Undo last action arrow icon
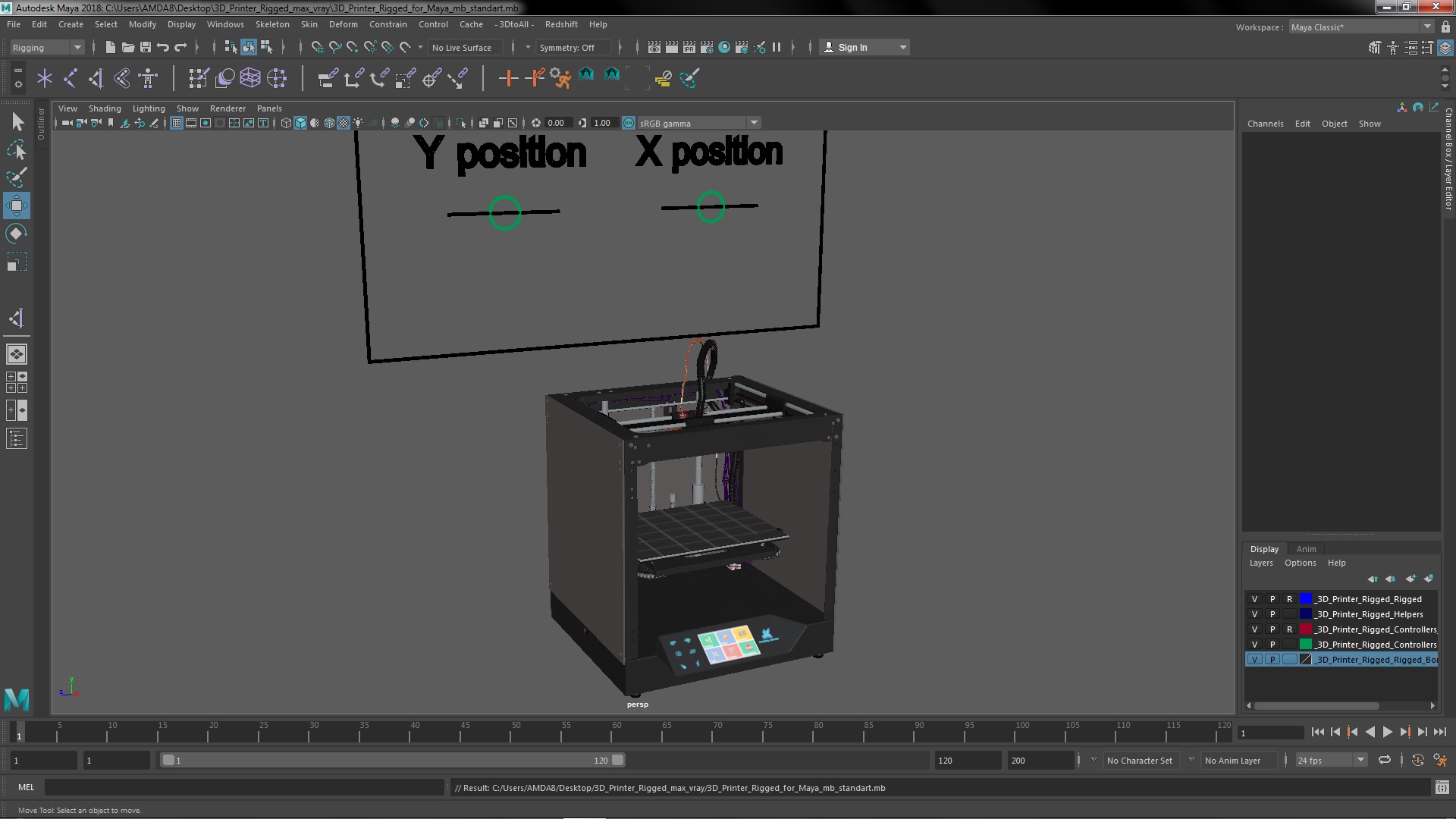Image resolution: width=1456 pixels, height=819 pixels. tap(163, 47)
